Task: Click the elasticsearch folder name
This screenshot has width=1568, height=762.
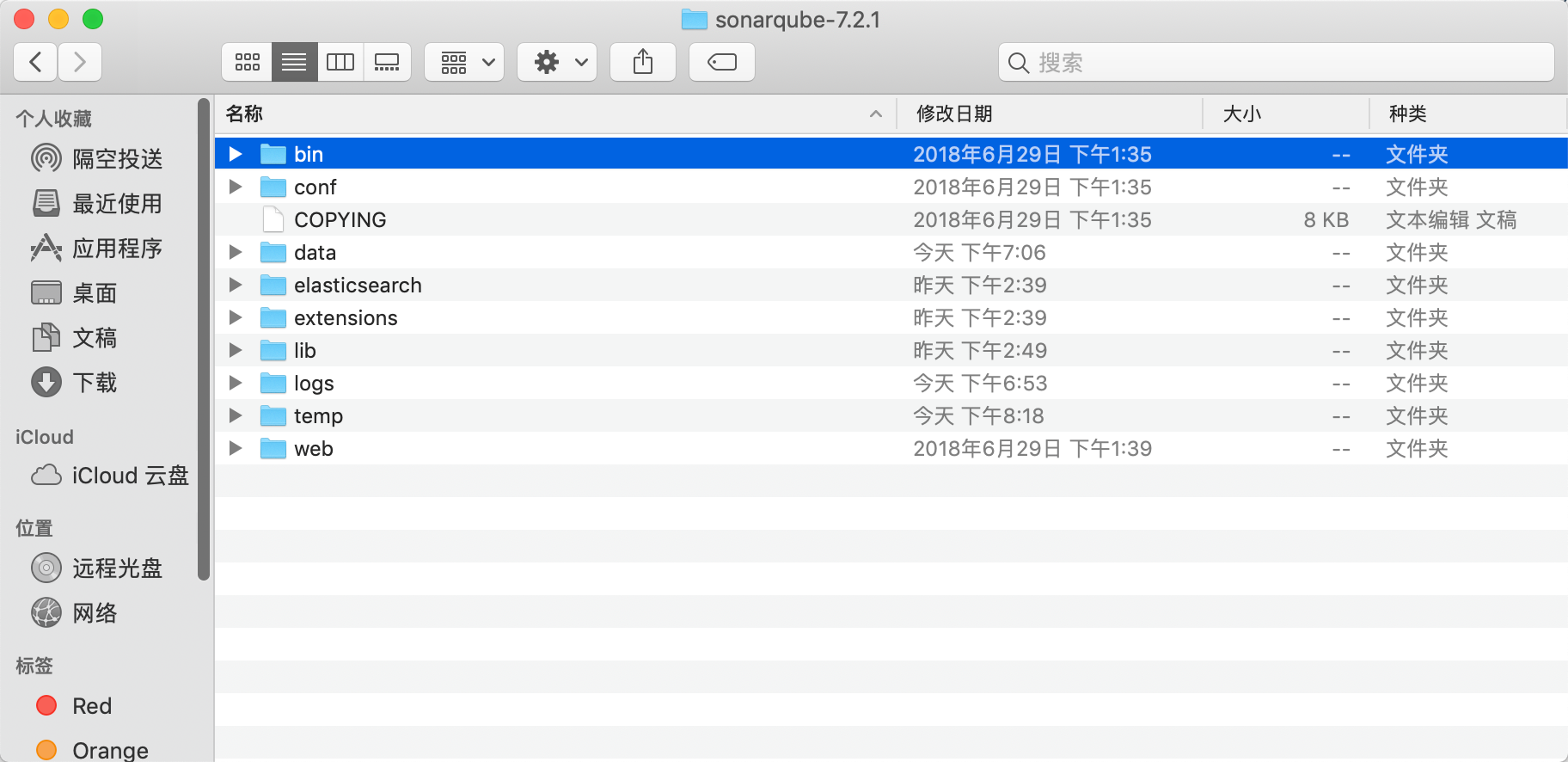Action: 358,285
